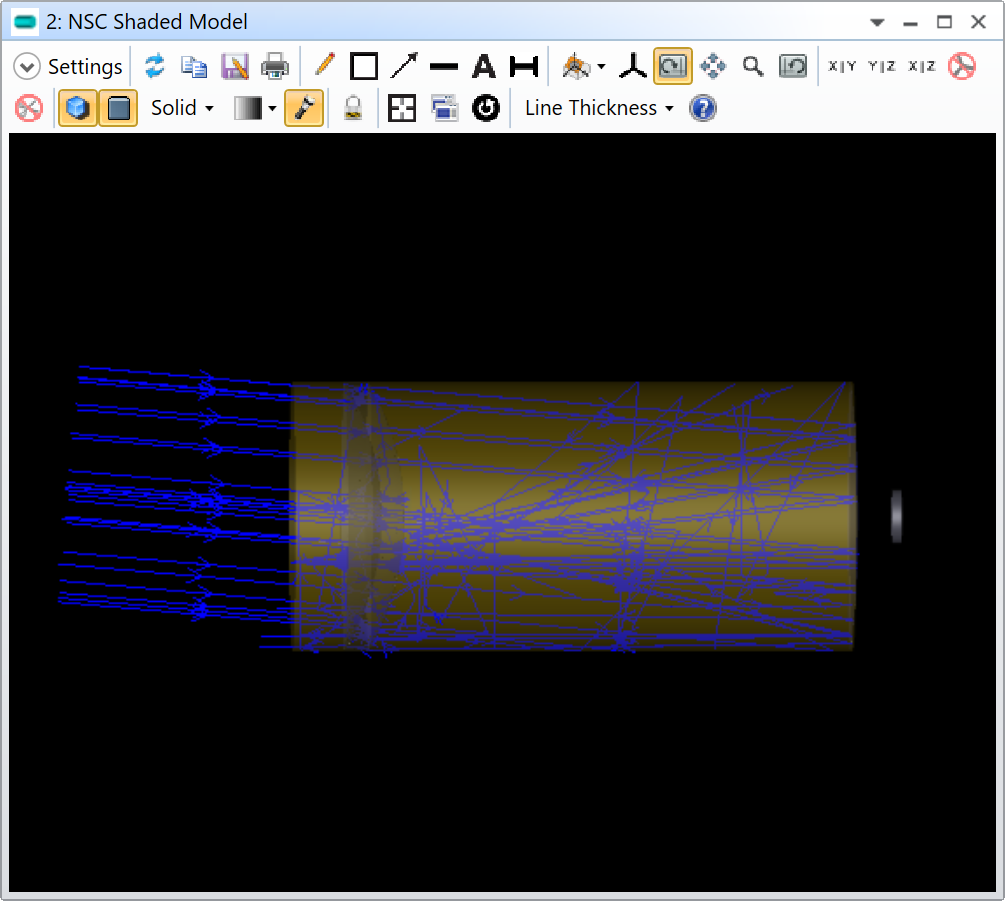Switch to the Y|Z plane view

pos(881,66)
